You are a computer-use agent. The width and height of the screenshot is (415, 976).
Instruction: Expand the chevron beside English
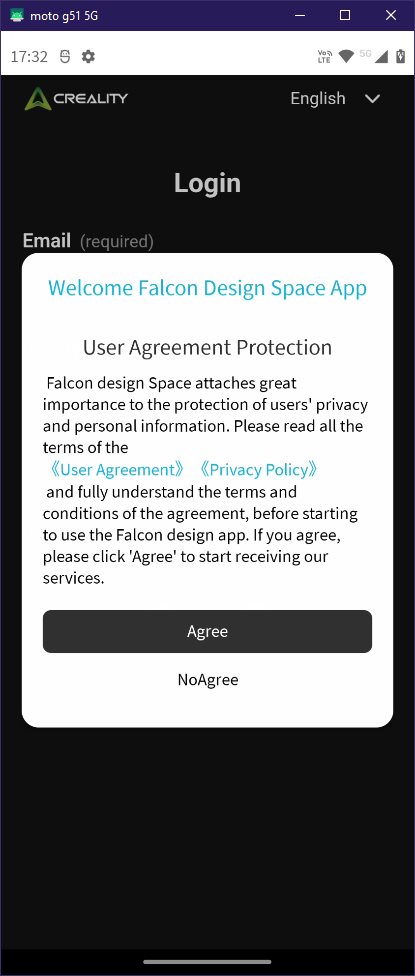point(372,98)
